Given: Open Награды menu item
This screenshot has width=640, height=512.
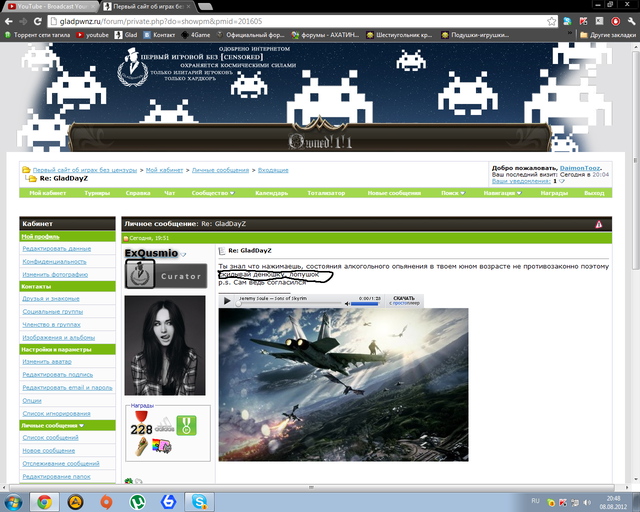Looking at the screenshot, I should [554, 193].
